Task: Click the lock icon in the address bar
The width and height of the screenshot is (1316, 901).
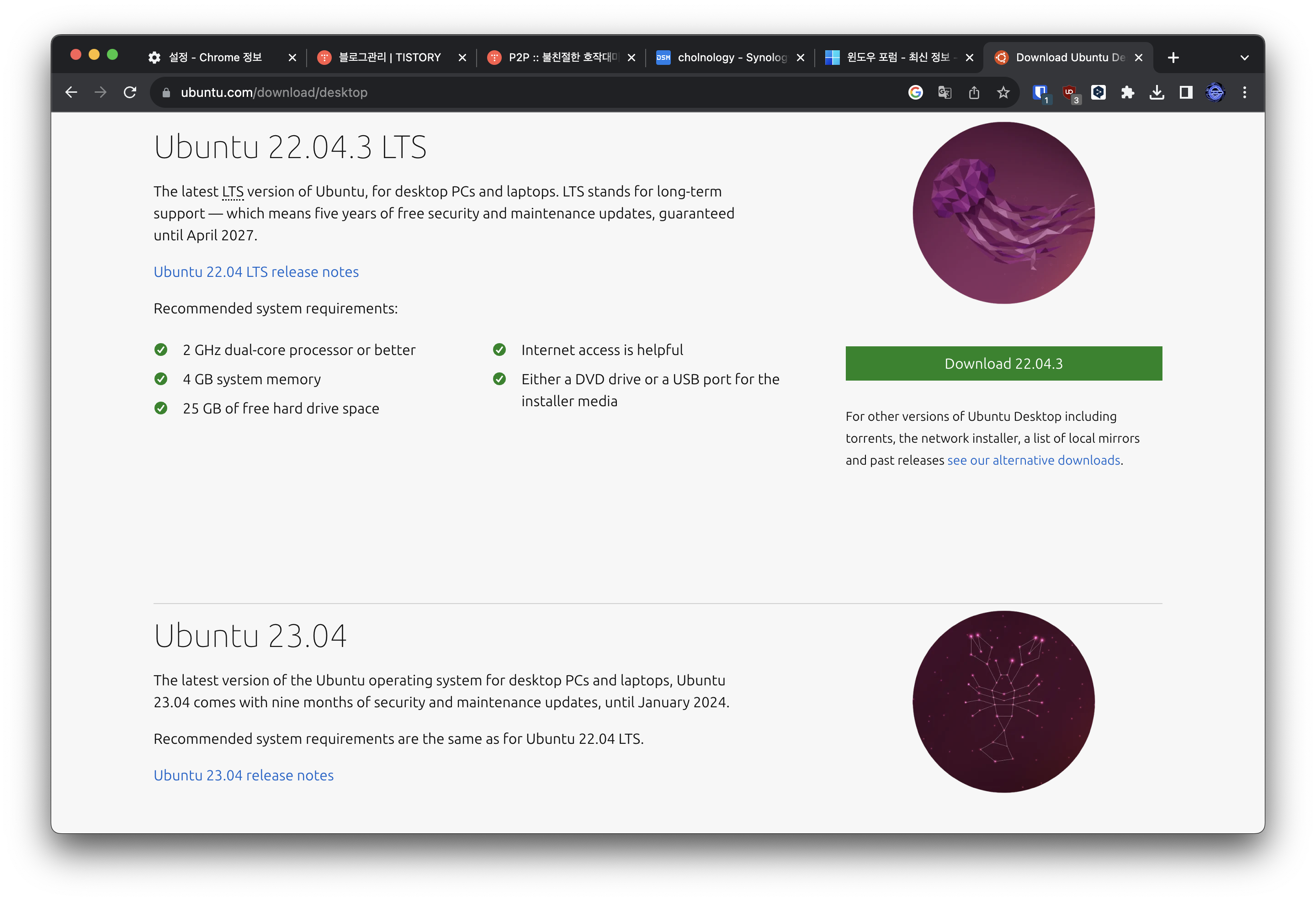Action: pos(166,92)
